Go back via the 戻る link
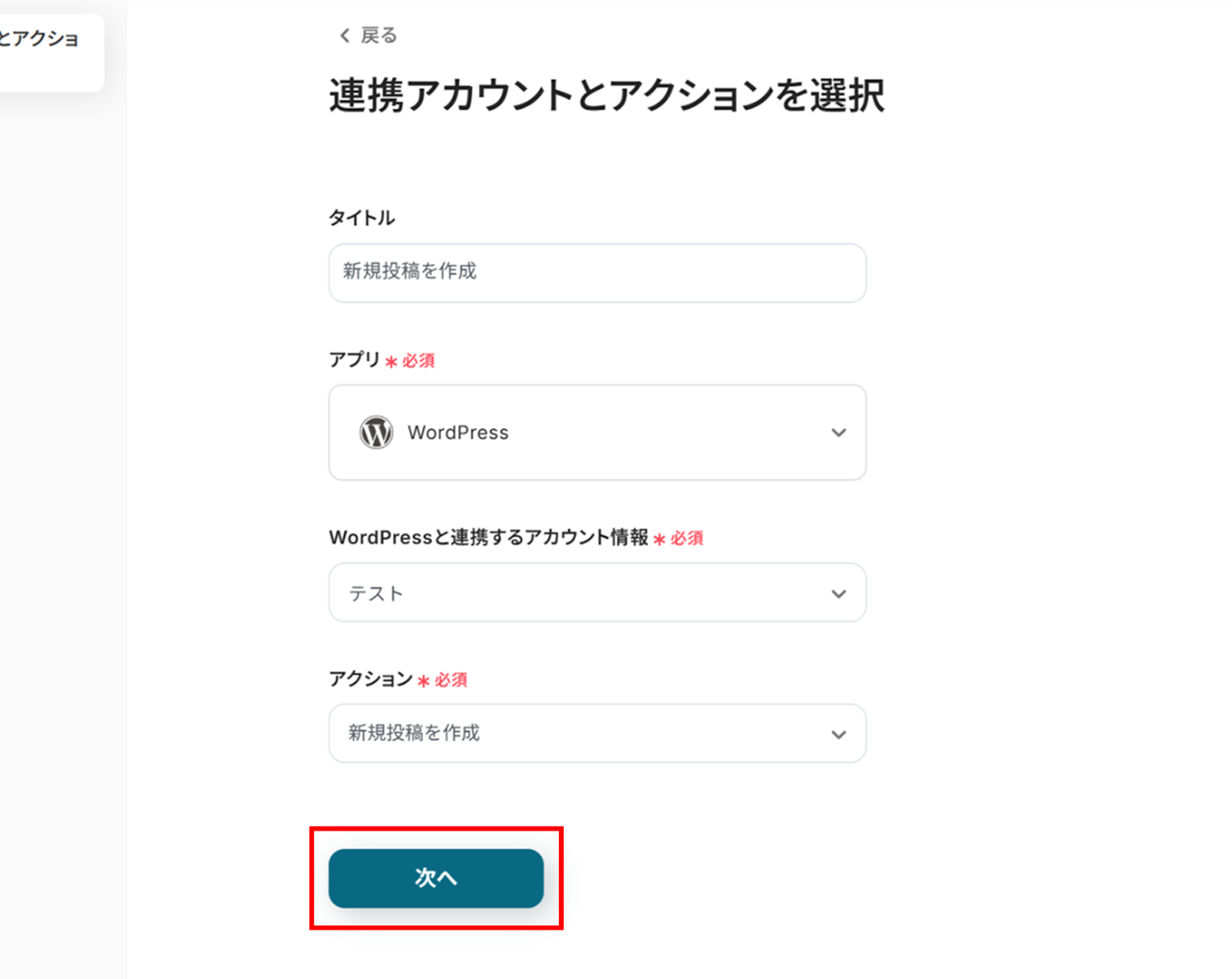Screen dimensions: 1232x979 tap(378, 35)
